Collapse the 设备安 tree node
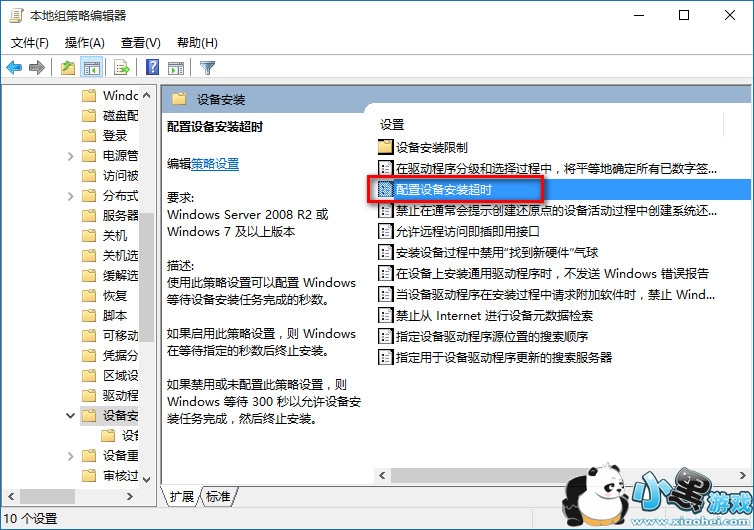754x530 pixels. pyautogui.click(x=70, y=416)
